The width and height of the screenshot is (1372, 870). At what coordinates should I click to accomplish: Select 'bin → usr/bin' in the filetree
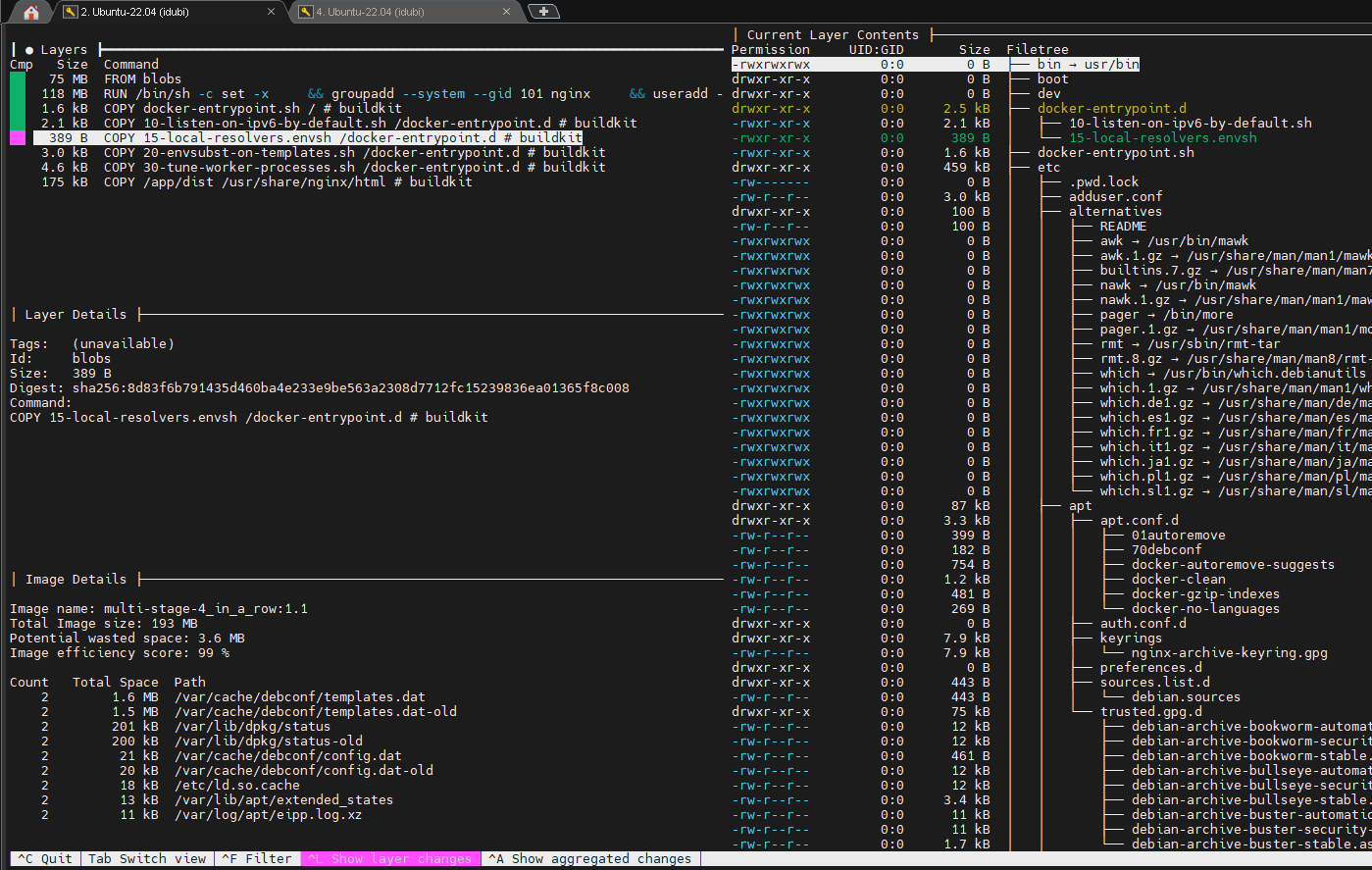coord(1089,64)
